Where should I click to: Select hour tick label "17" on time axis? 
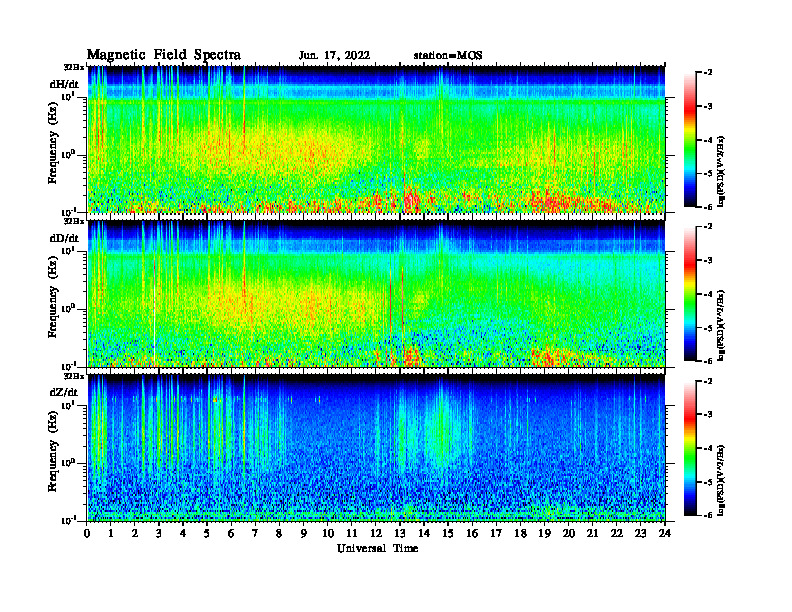pos(496,533)
